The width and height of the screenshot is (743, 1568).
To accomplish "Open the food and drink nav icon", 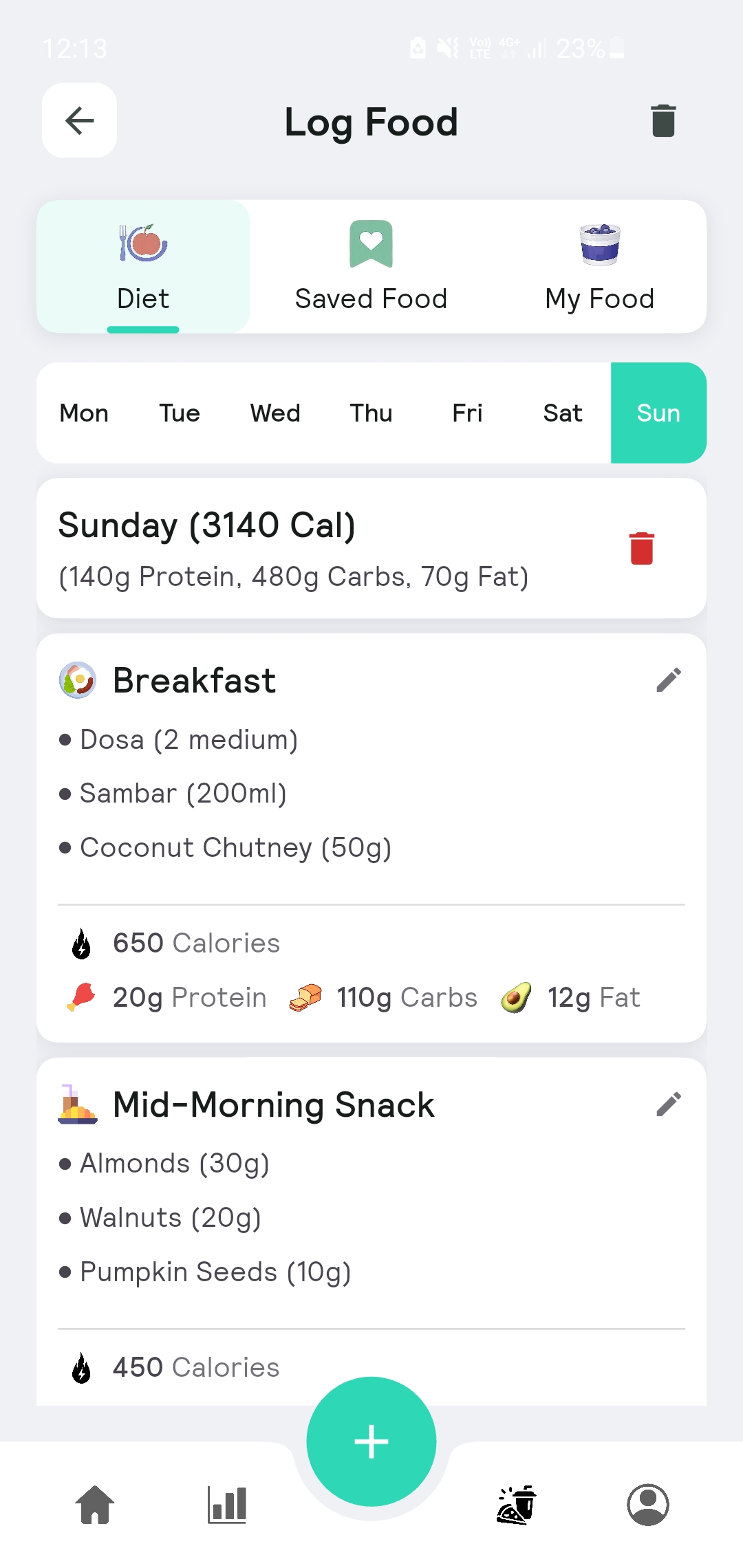I will click(x=516, y=1505).
